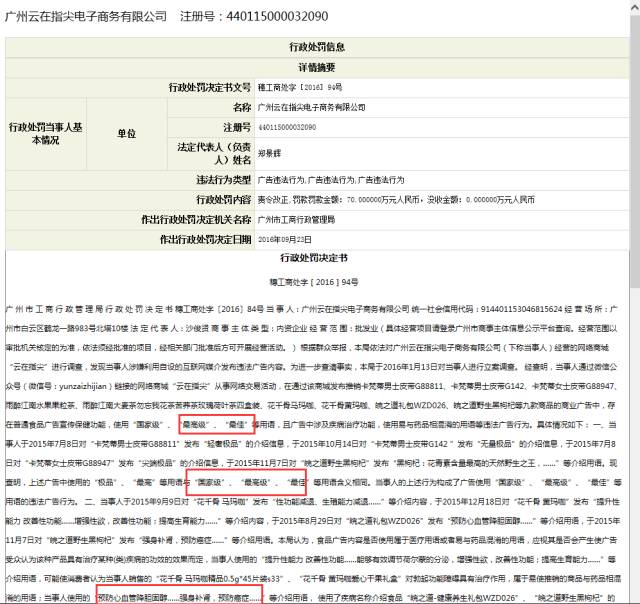Click the 单位 cell
The height and width of the screenshot is (604, 640).
pyautogui.click(x=127, y=134)
